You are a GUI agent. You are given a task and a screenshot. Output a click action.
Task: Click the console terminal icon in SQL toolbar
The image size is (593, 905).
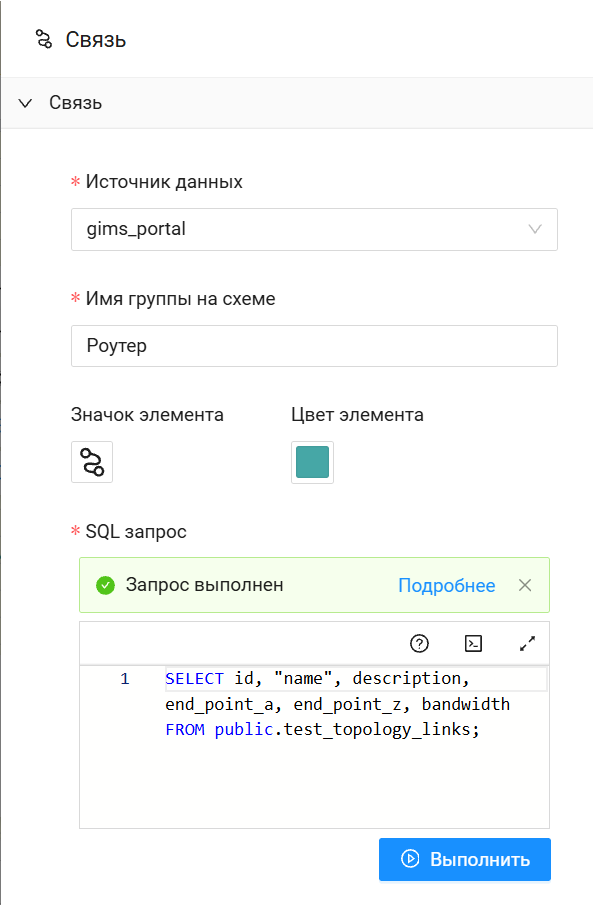(473, 643)
